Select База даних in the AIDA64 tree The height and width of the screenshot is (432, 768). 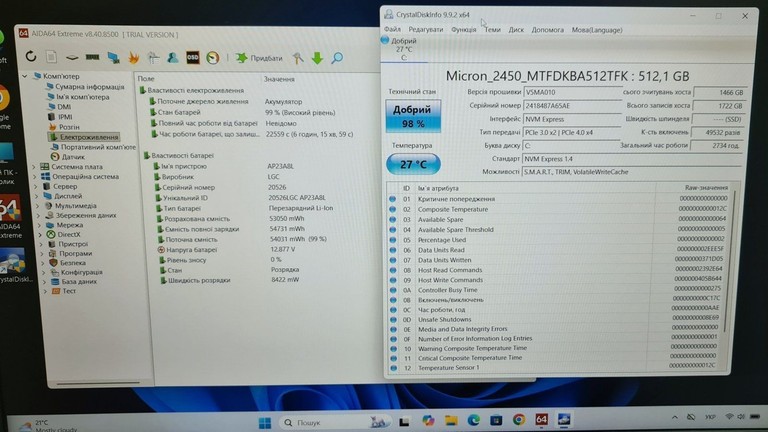coord(78,281)
